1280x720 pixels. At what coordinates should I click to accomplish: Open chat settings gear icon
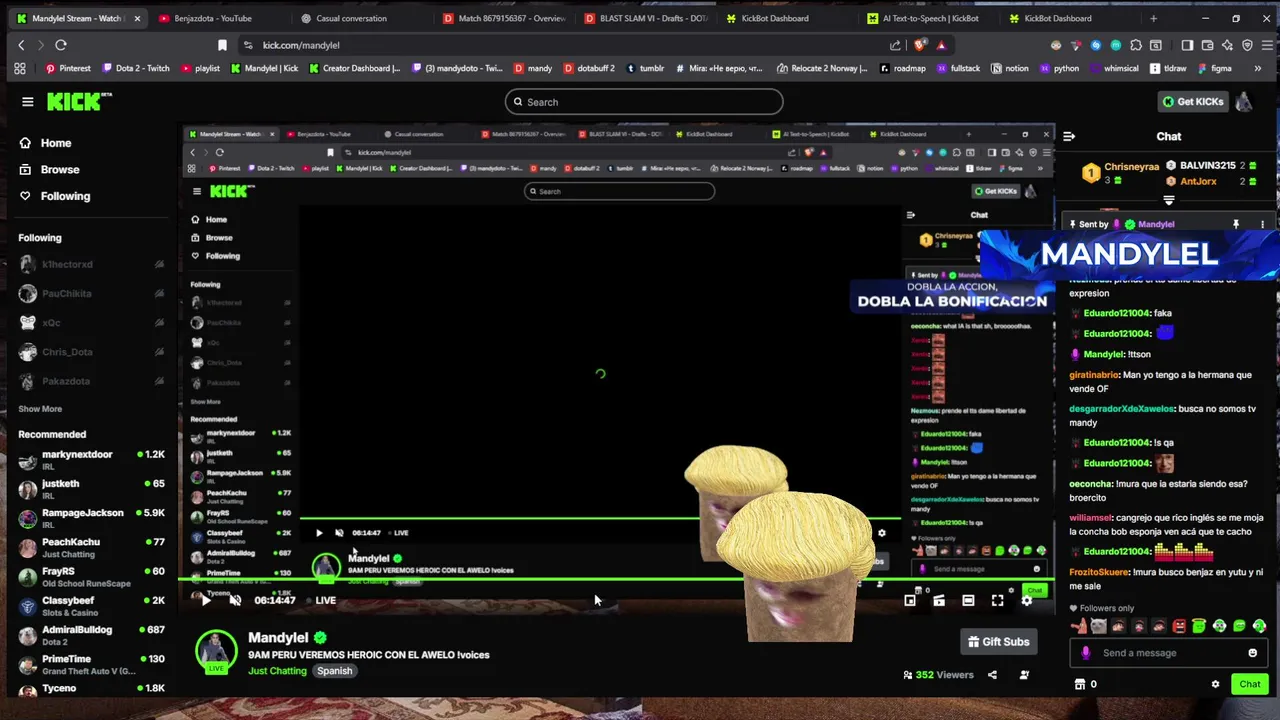[x=1216, y=684]
